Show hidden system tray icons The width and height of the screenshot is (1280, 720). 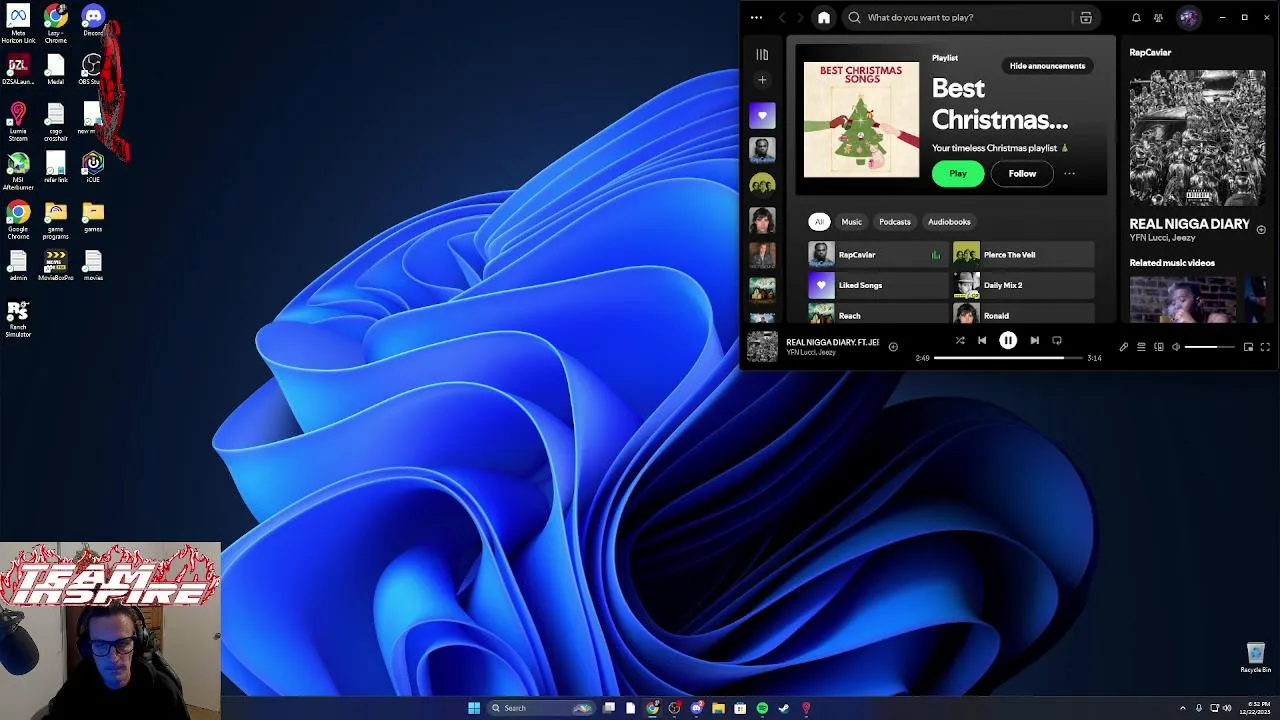click(x=1183, y=708)
